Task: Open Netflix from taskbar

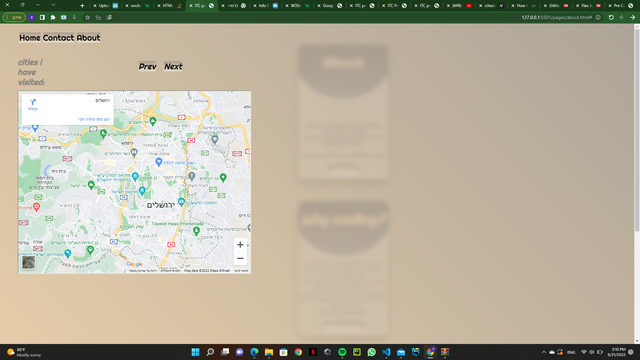Action: pyautogui.click(x=313, y=352)
